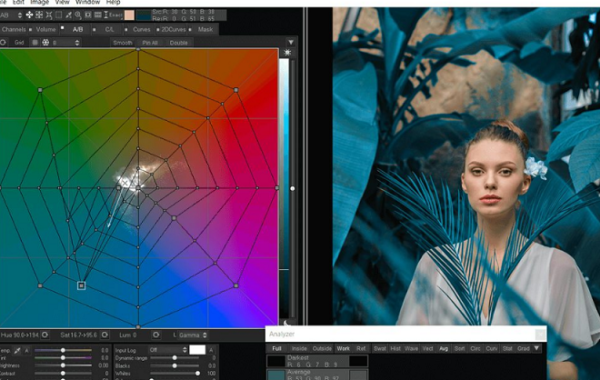Viewport: 600px width, 380px height.
Task: Select Full region in Analyzer
Action: coord(277,349)
